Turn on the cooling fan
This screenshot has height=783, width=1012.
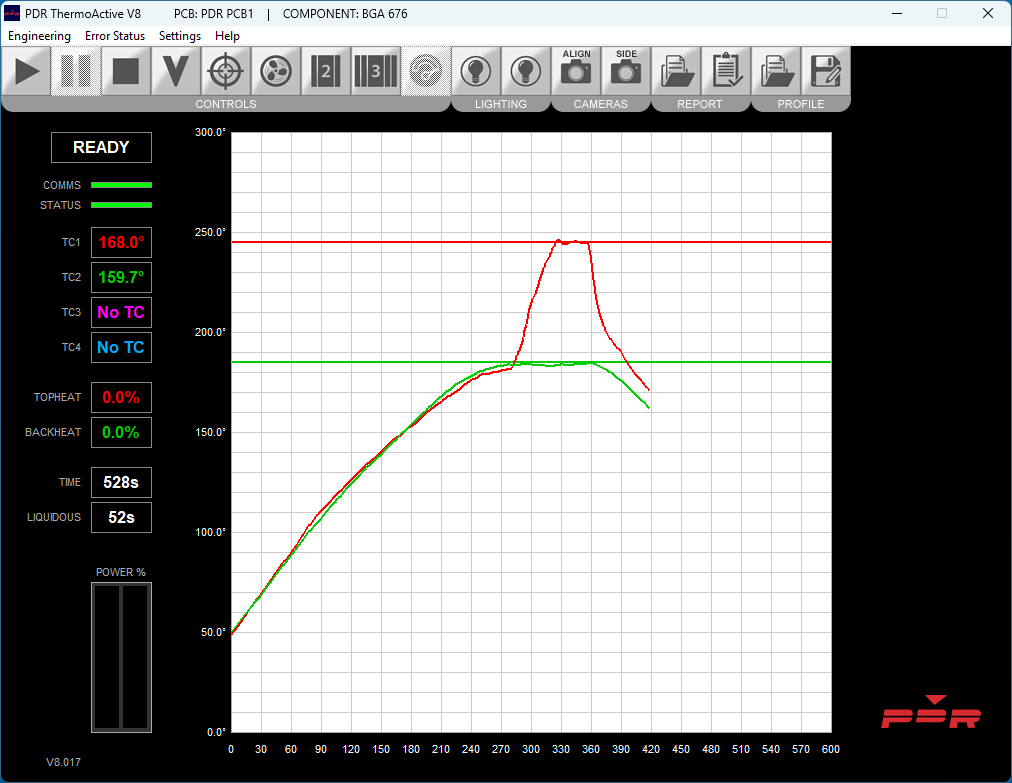coord(276,71)
